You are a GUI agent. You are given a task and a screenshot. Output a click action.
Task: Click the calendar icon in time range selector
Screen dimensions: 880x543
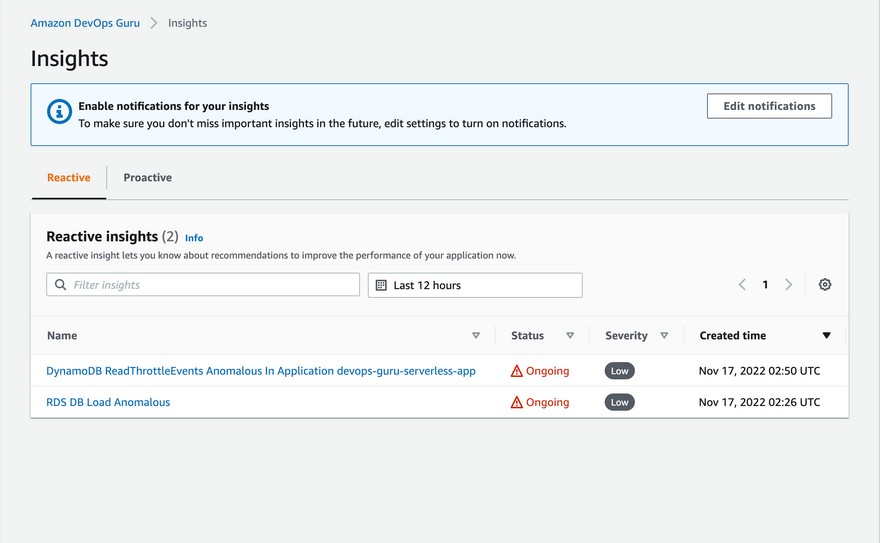pyautogui.click(x=381, y=286)
